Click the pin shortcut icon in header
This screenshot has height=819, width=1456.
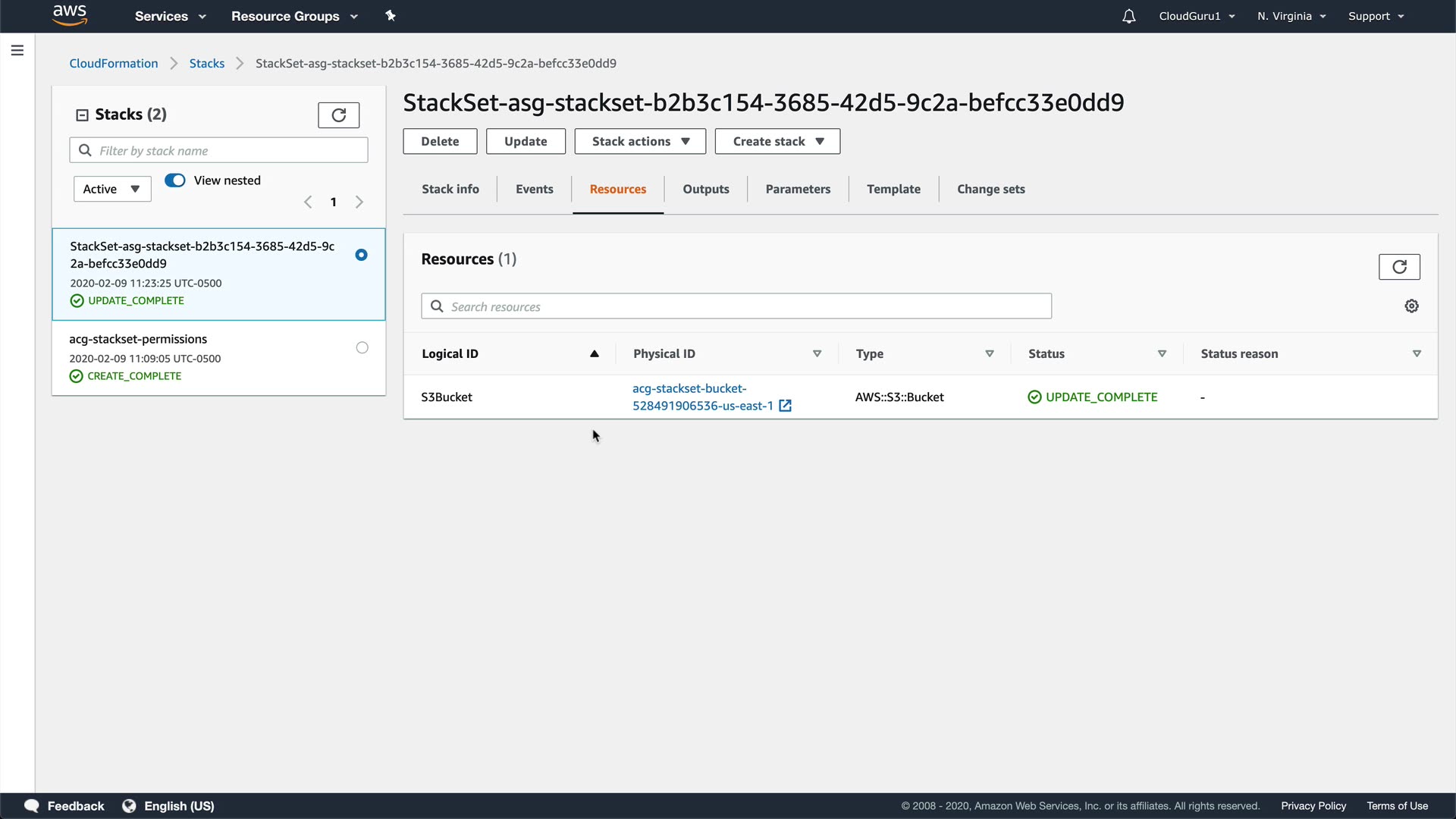[x=391, y=16]
